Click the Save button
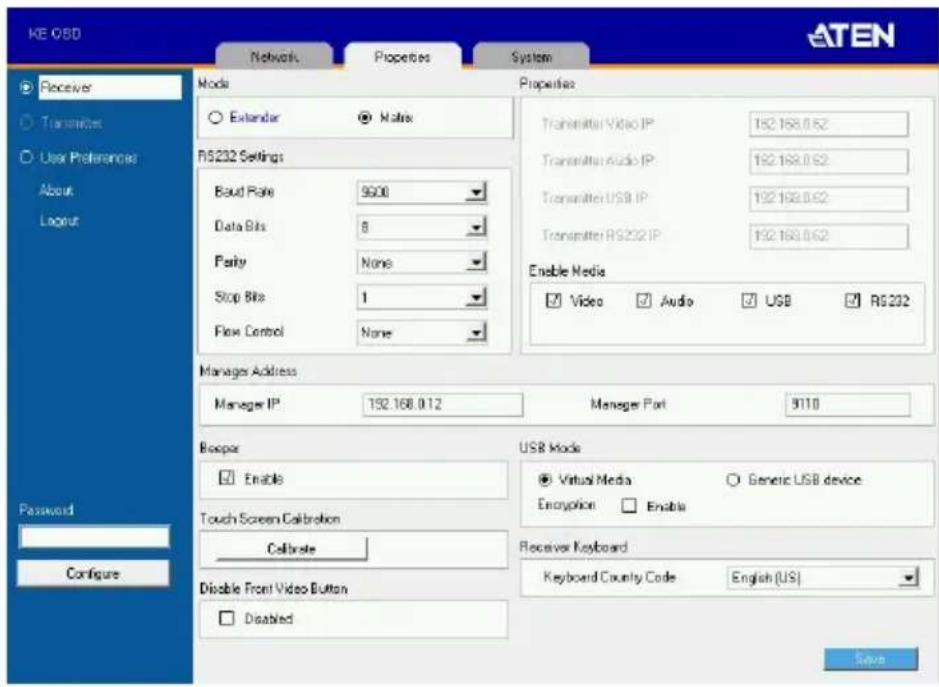939x687 pixels. (x=871, y=659)
